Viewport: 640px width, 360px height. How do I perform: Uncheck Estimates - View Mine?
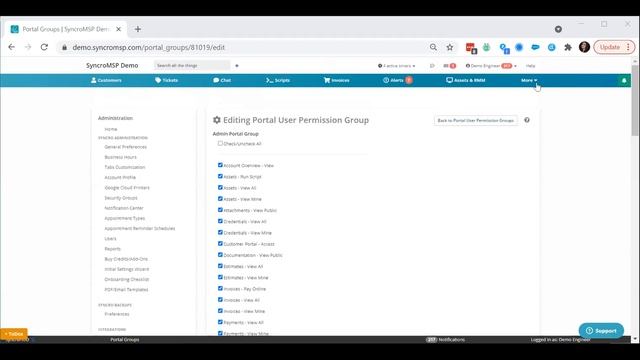[x=220, y=277]
